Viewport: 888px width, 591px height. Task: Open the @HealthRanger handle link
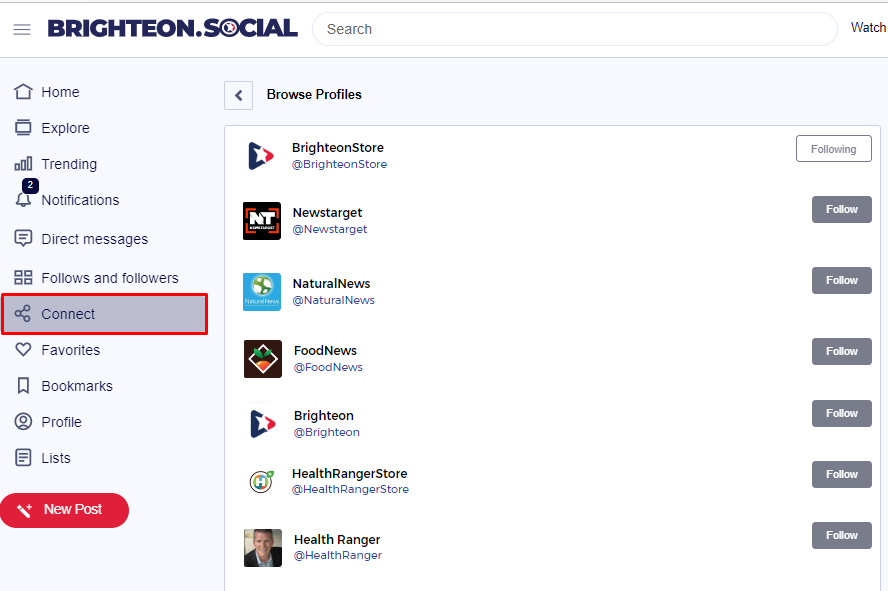pyautogui.click(x=338, y=555)
